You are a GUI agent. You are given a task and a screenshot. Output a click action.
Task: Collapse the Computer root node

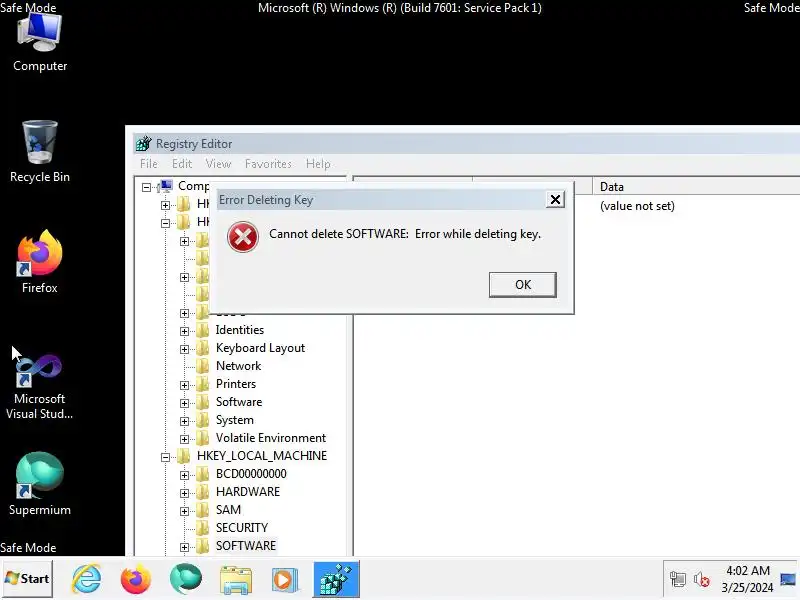point(146,187)
